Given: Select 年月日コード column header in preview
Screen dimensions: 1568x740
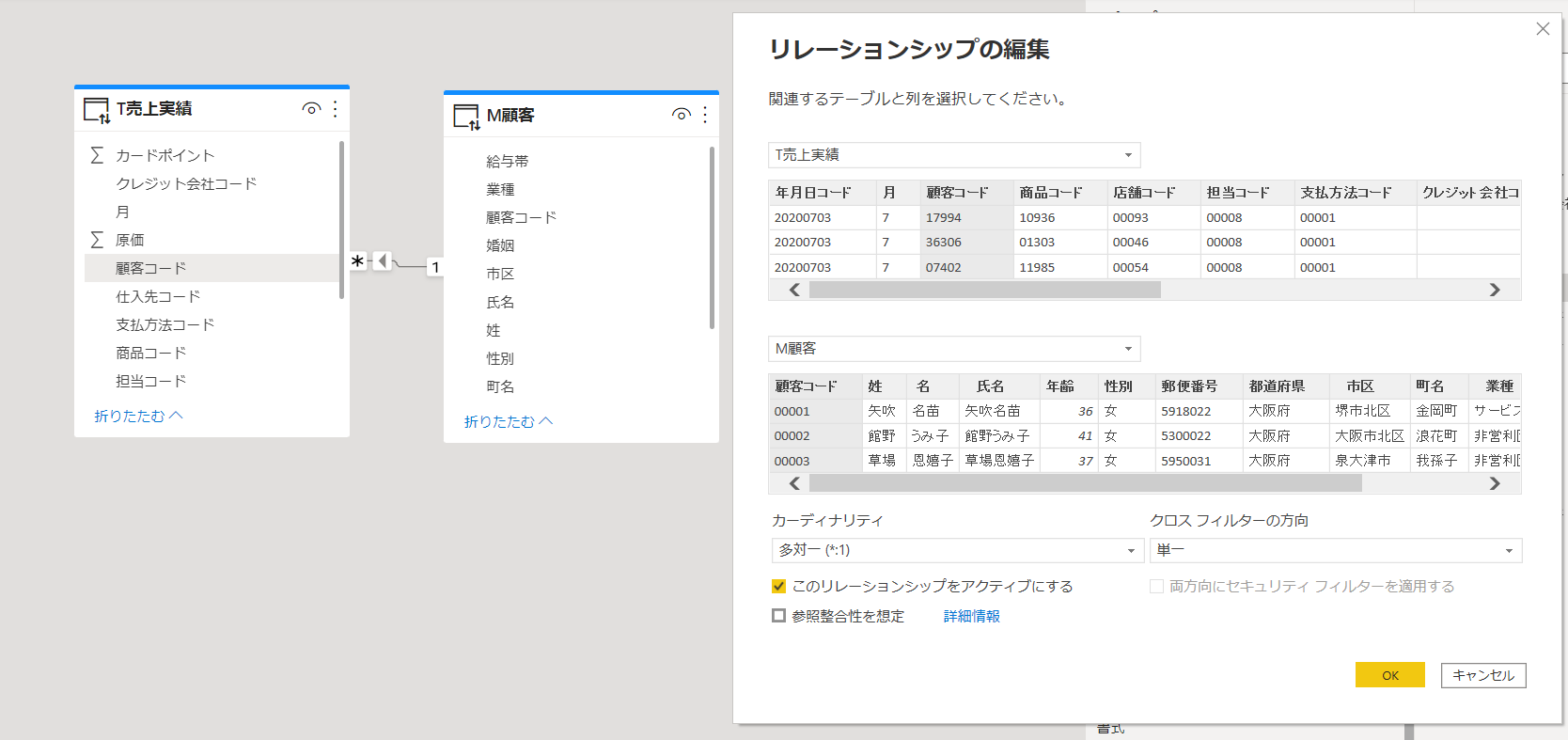Looking at the screenshot, I should click(823, 193).
